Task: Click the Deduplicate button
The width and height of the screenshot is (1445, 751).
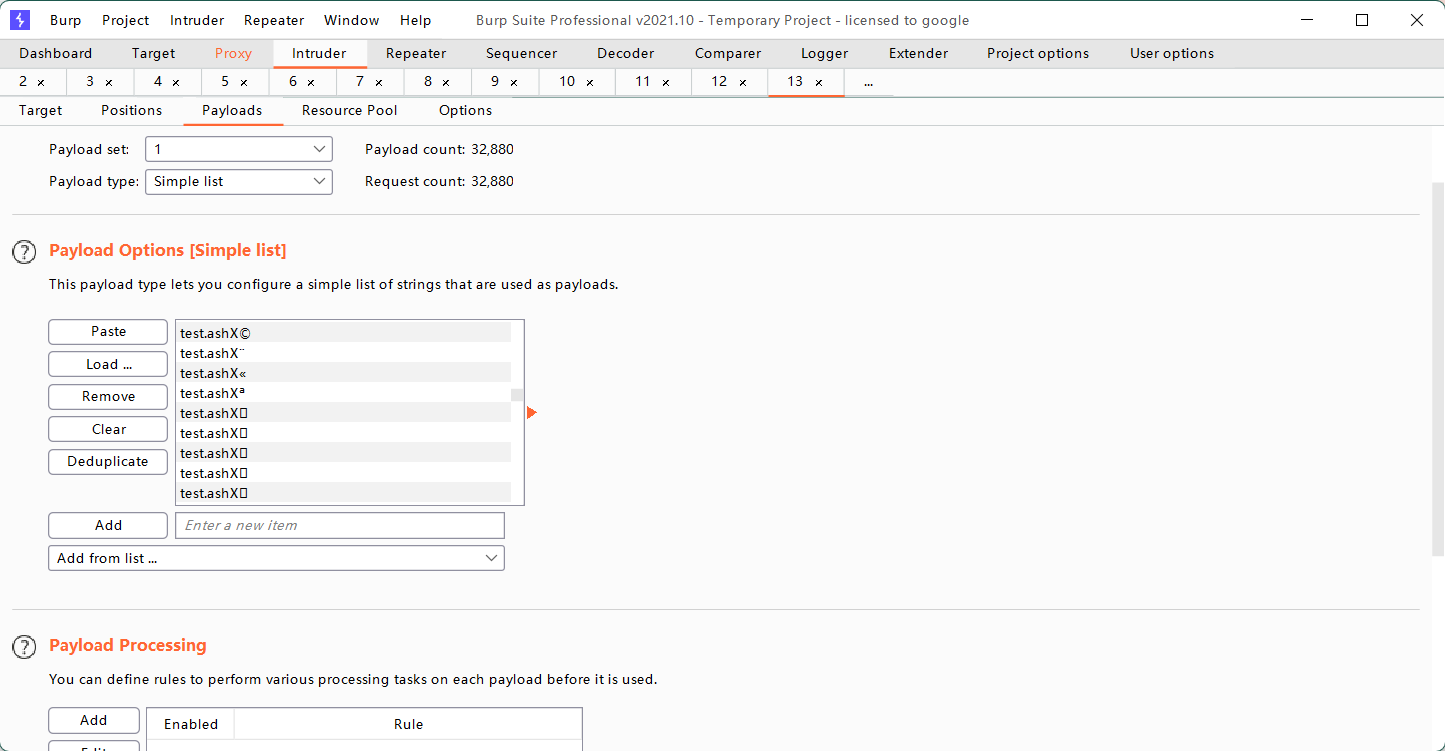Action: pyautogui.click(x=108, y=462)
